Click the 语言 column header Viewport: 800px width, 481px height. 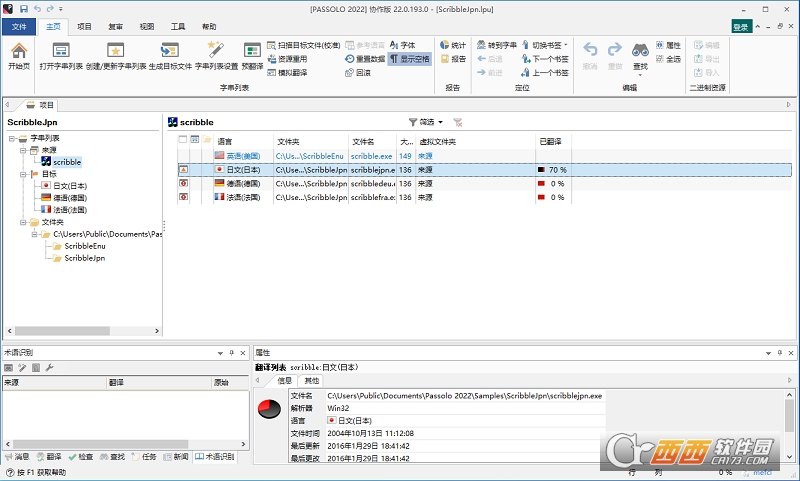pos(243,141)
